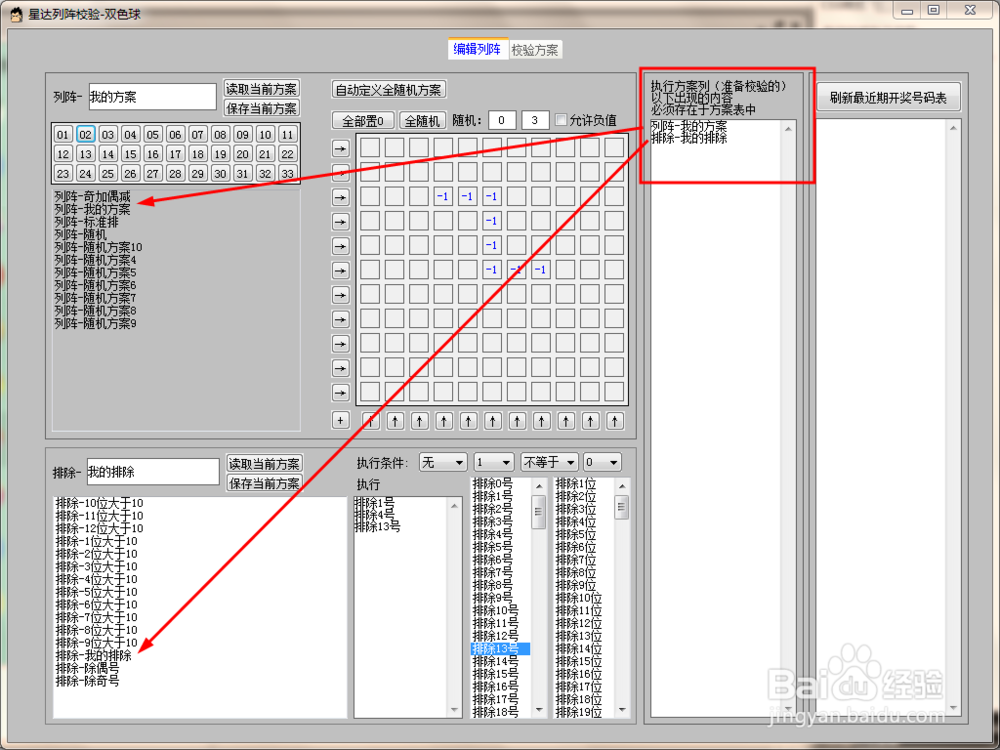The height and width of the screenshot is (750, 1000).
Task: Click up-arrow button under the fifth grid column
Action: pos(469,421)
